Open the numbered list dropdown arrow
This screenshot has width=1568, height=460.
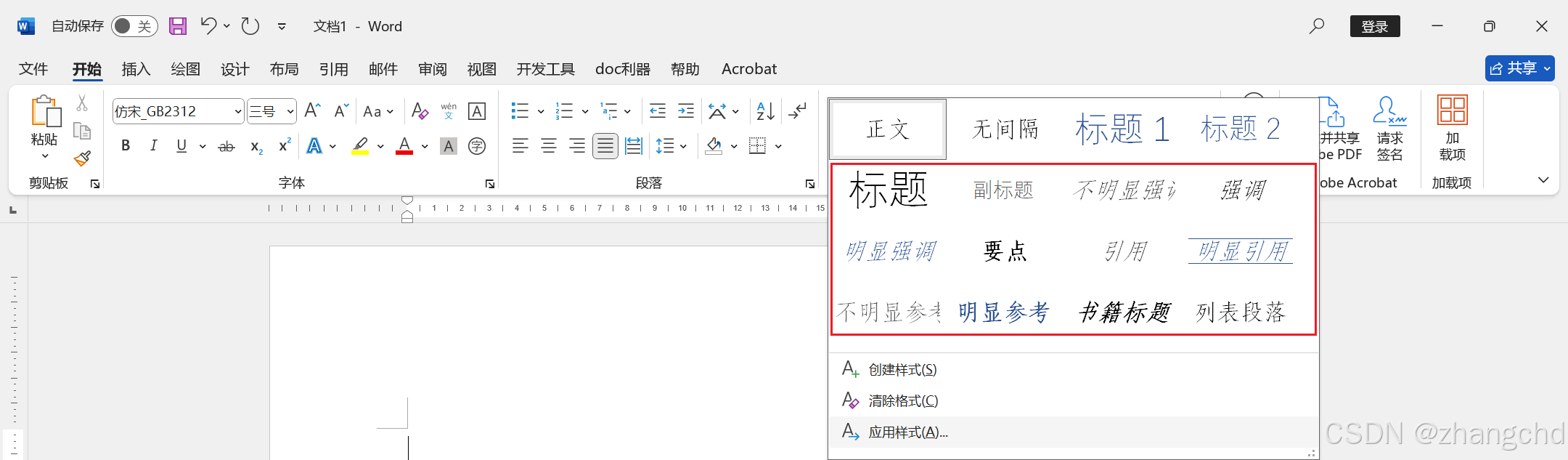click(585, 111)
